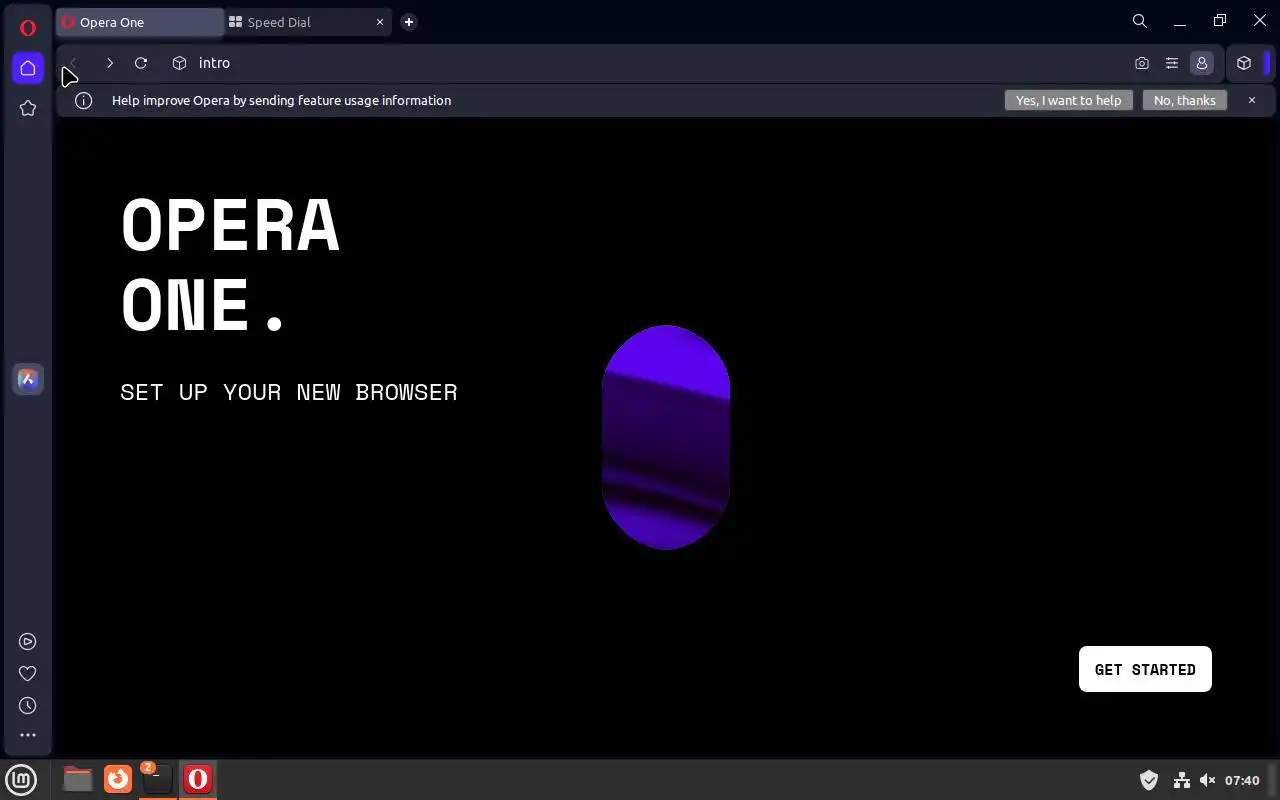Viewport: 1280px width, 800px height.
Task: Open the Extensions cube icon
Action: click(1244, 63)
